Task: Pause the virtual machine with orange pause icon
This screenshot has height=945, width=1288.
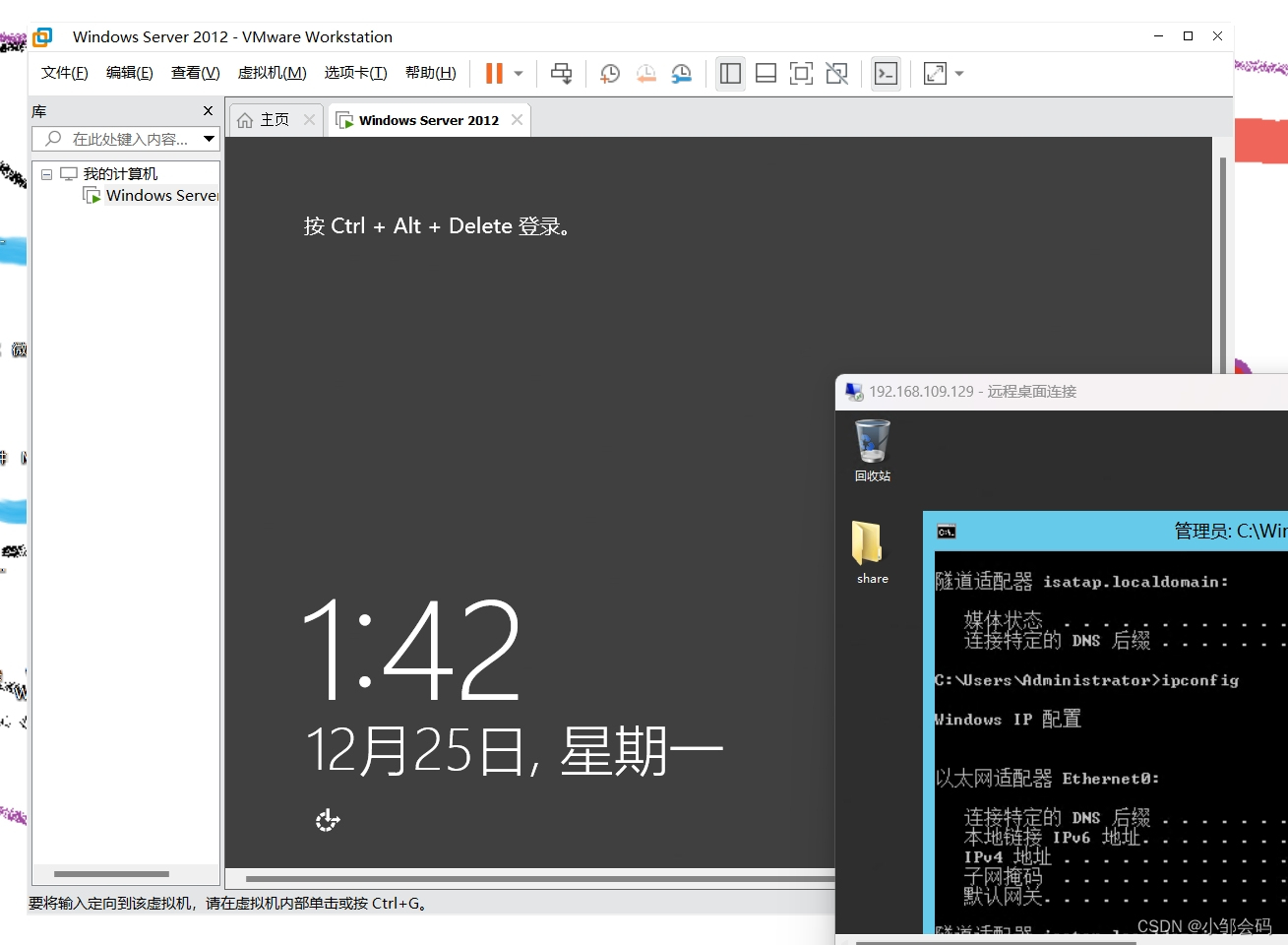Action: tap(494, 73)
